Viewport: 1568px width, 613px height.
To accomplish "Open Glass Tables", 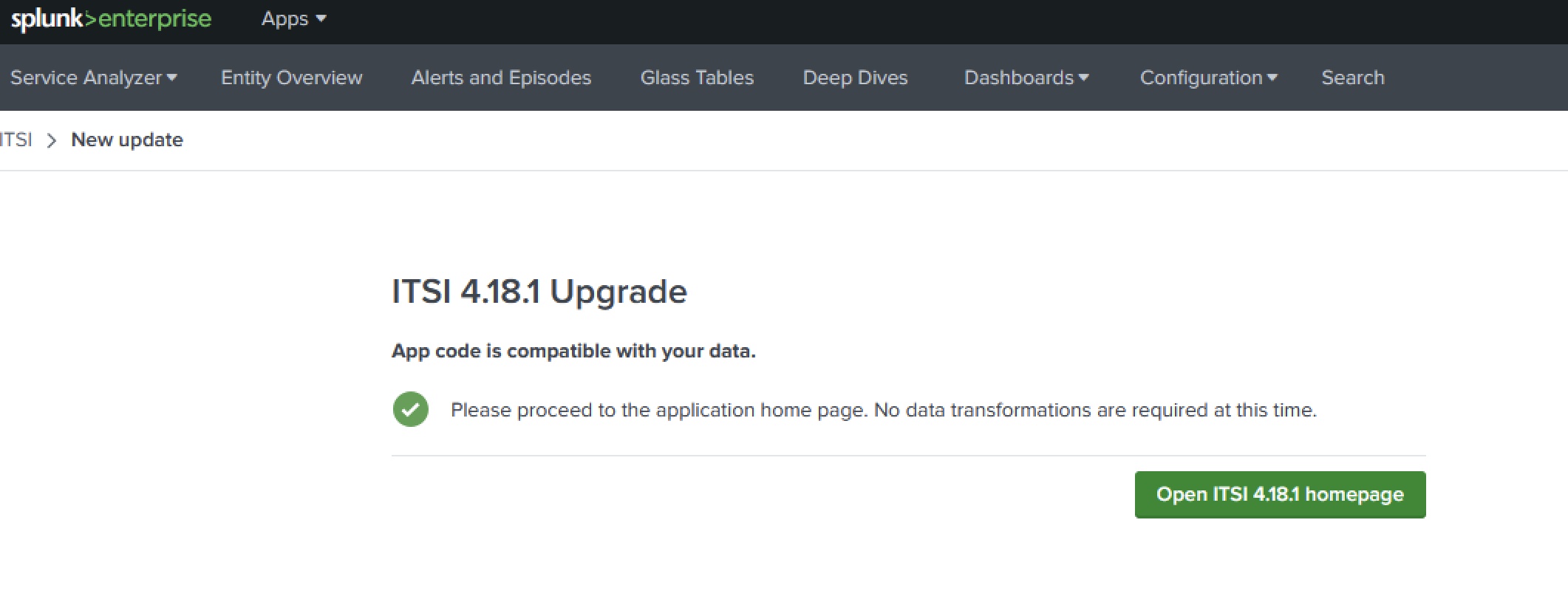I will click(x=697, y=78).
